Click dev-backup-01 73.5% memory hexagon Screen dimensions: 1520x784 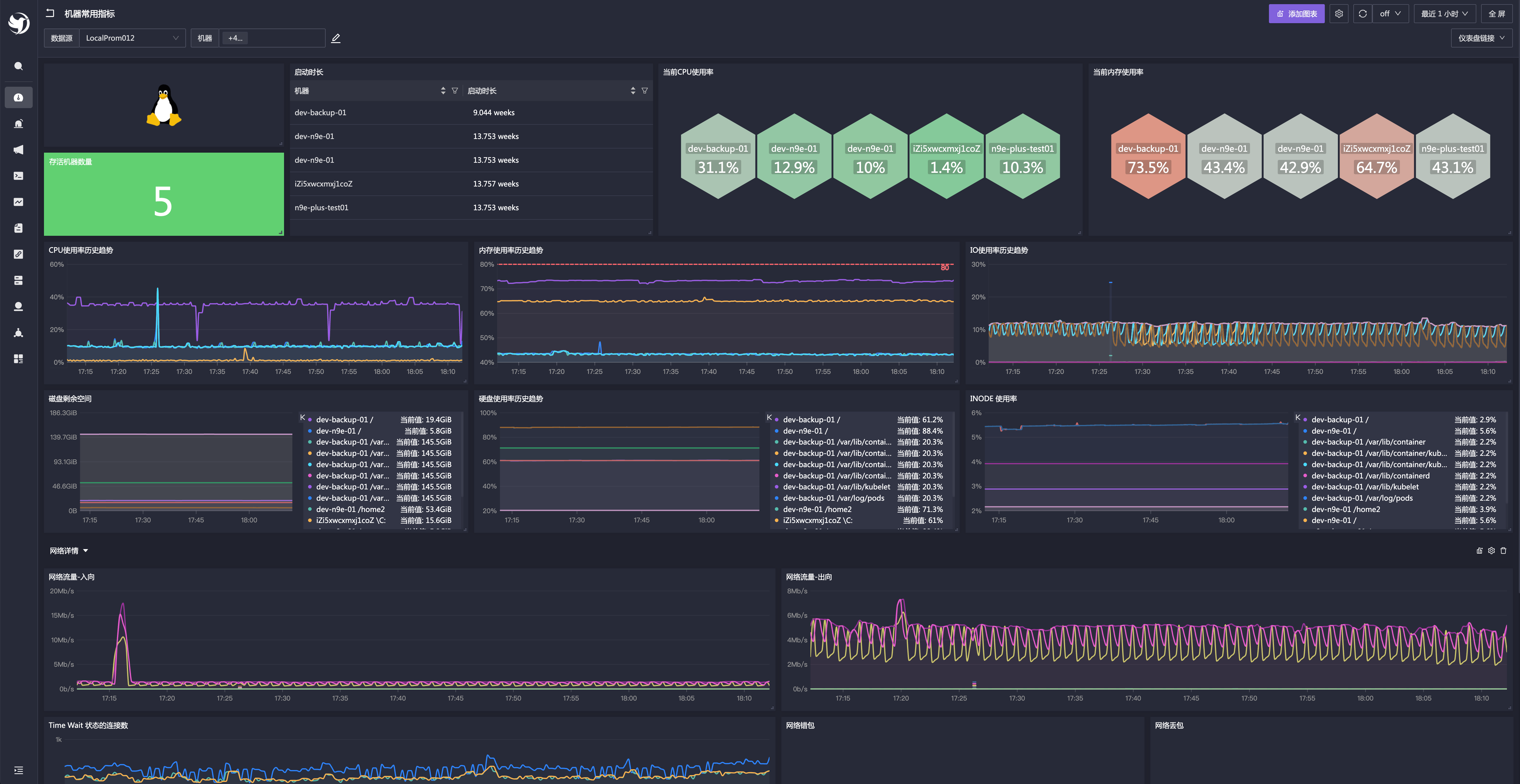click(1148, 156)
